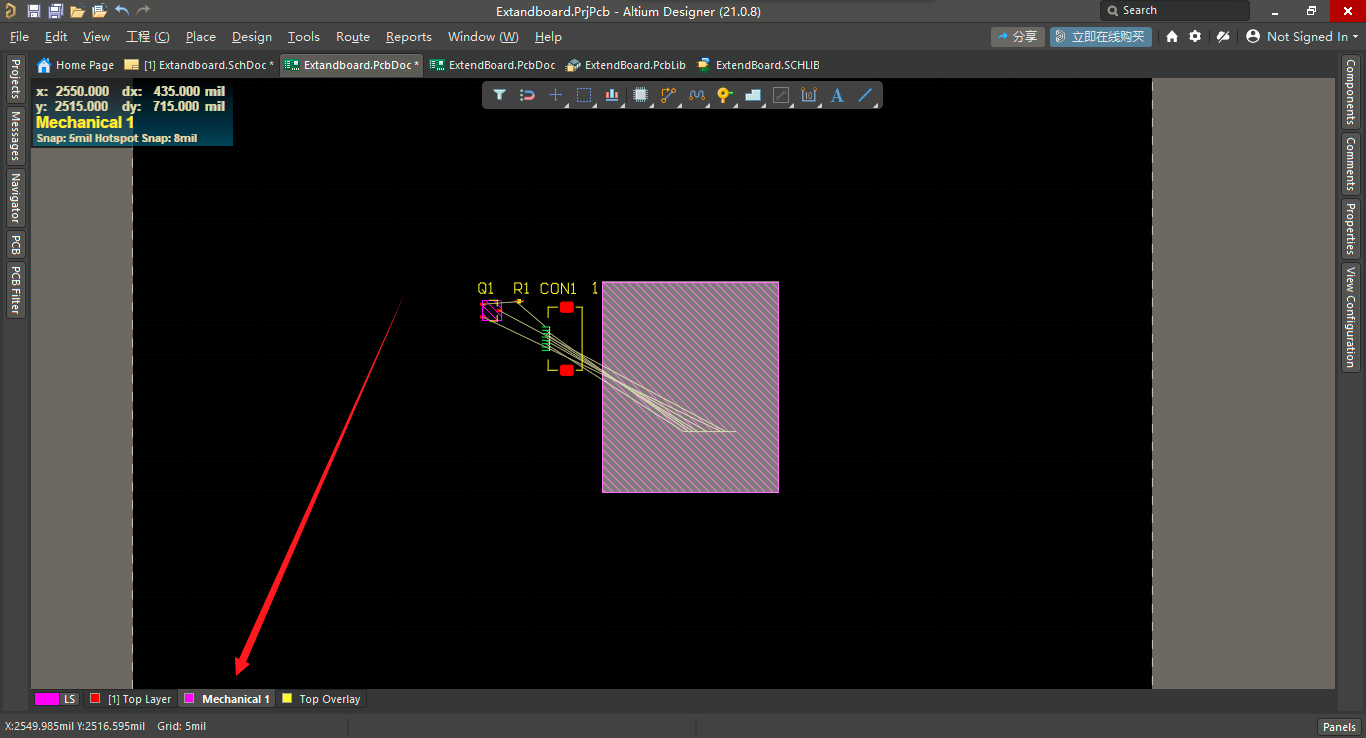The image size is (1366, 738).
Task: Click the 分享 share button
Action: coord(1018,36)
